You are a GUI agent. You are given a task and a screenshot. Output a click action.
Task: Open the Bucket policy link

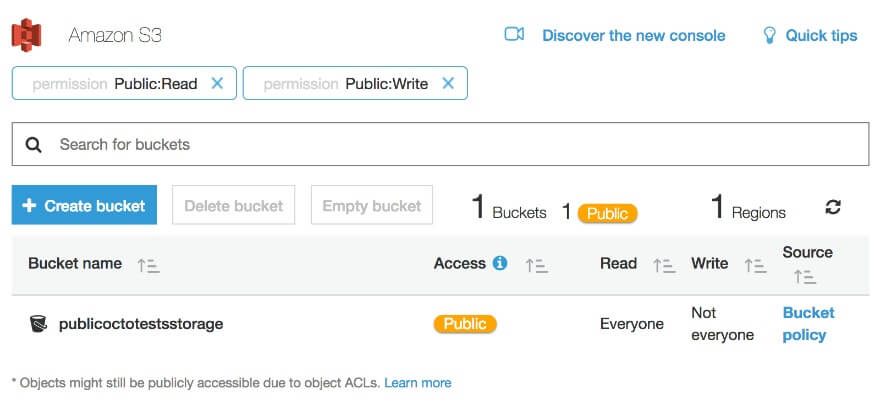pos(808,324)
